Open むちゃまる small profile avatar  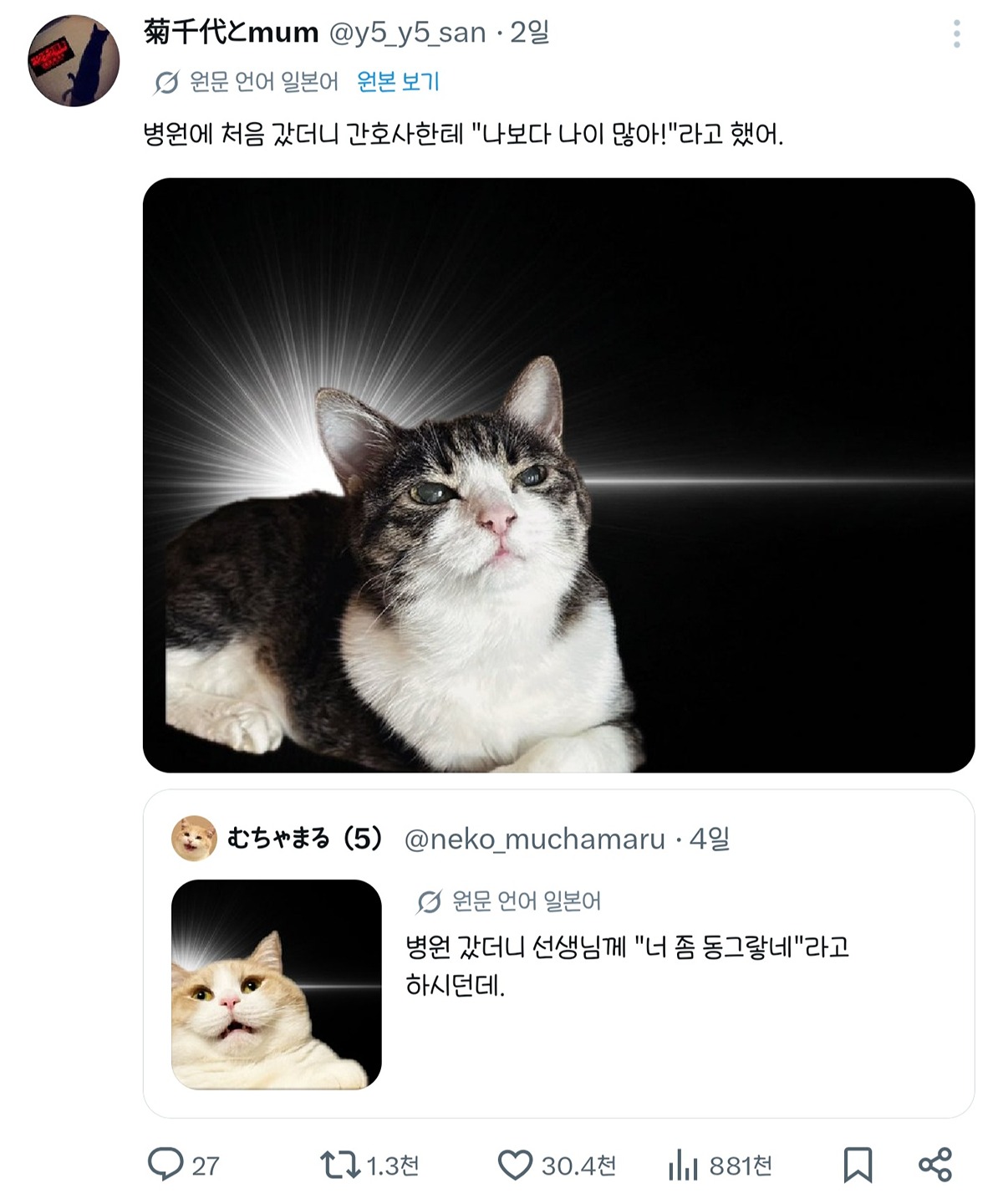[194, 838]
